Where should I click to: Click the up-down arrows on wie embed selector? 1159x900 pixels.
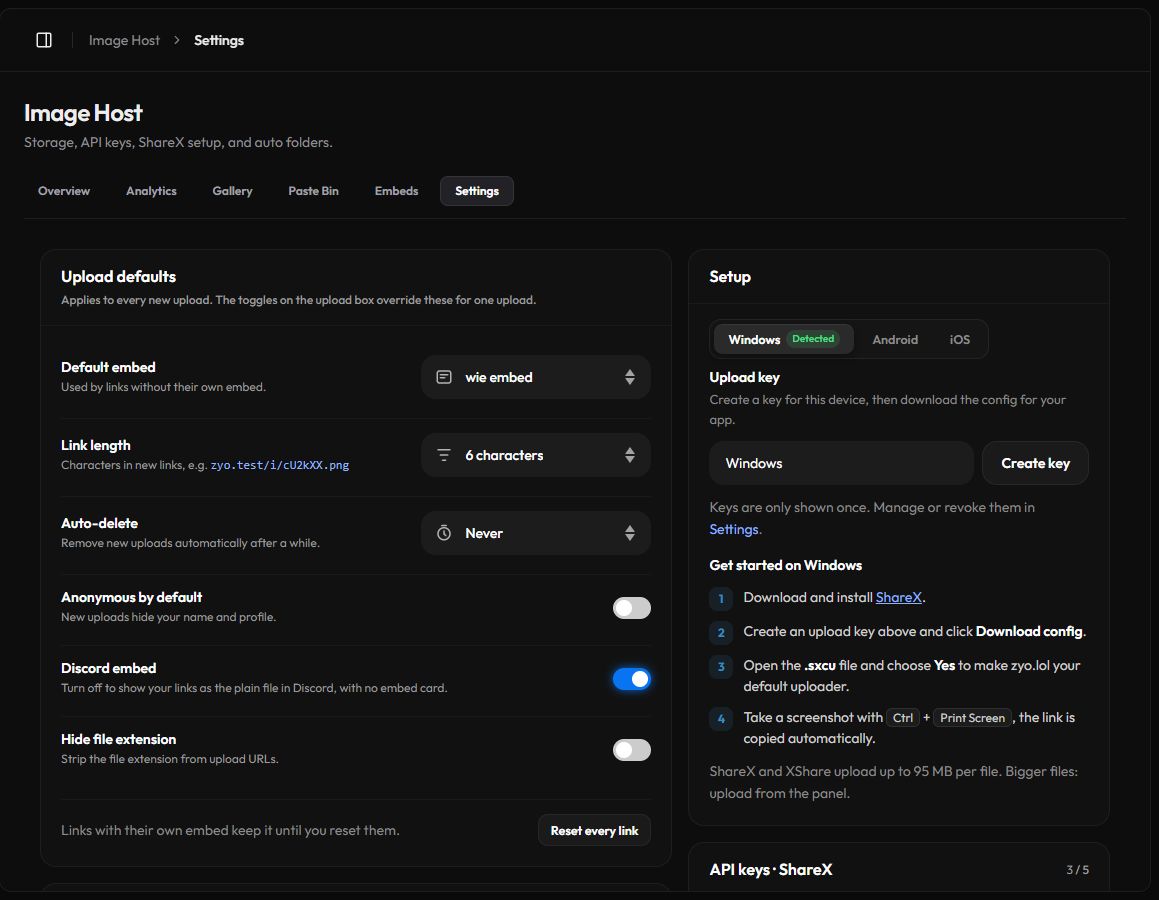tap(630, 377)
